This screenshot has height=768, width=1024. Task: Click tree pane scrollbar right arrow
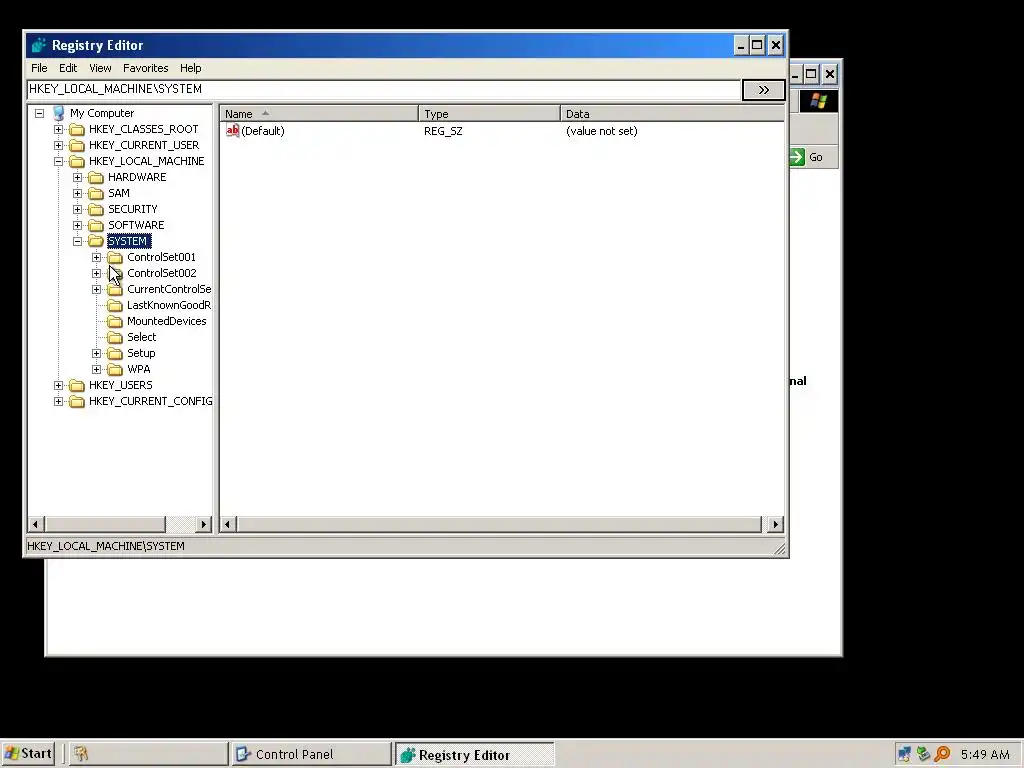pos(204,524)
